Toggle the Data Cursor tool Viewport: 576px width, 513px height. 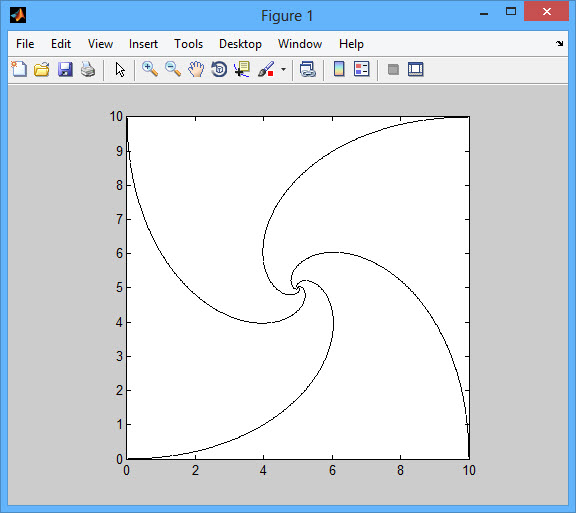[242, 69]
